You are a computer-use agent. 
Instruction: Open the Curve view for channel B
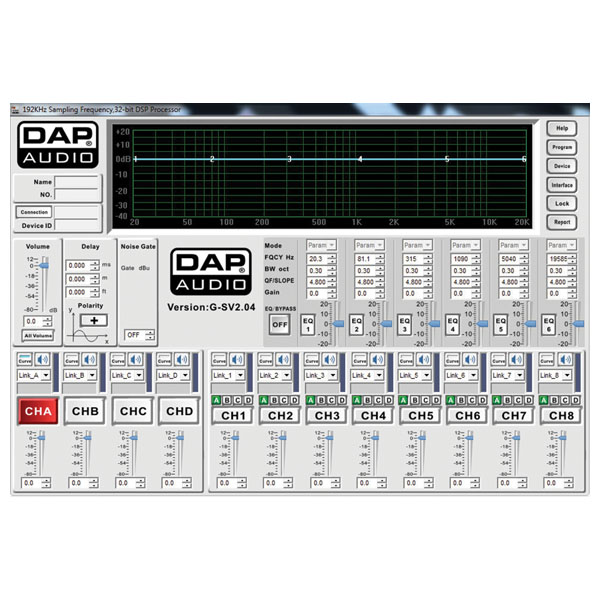click(x=72, y=359)
